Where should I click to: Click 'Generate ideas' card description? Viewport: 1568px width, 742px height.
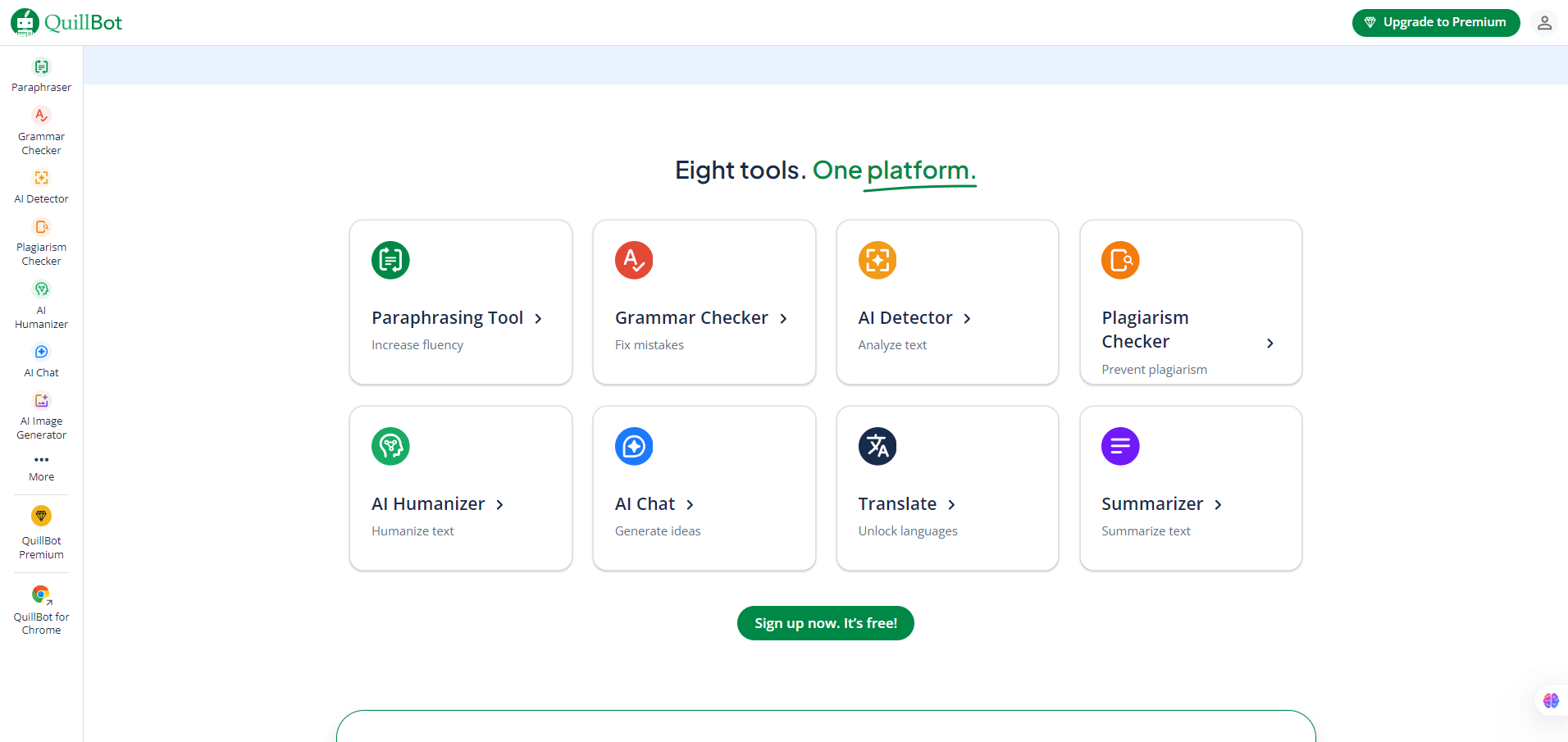coord(658,531)
